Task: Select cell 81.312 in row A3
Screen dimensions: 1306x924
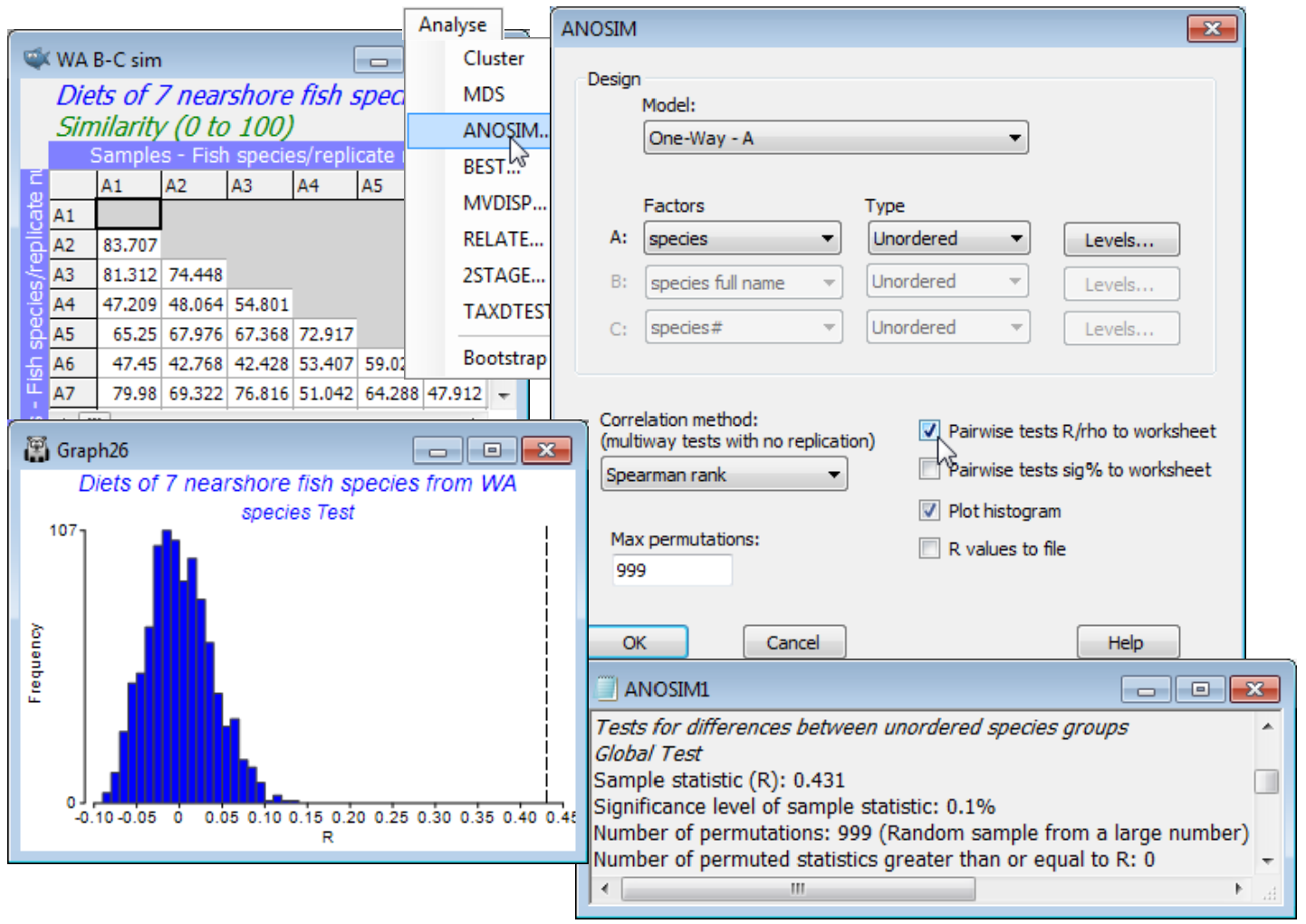Action: click(x=130, y=274)
